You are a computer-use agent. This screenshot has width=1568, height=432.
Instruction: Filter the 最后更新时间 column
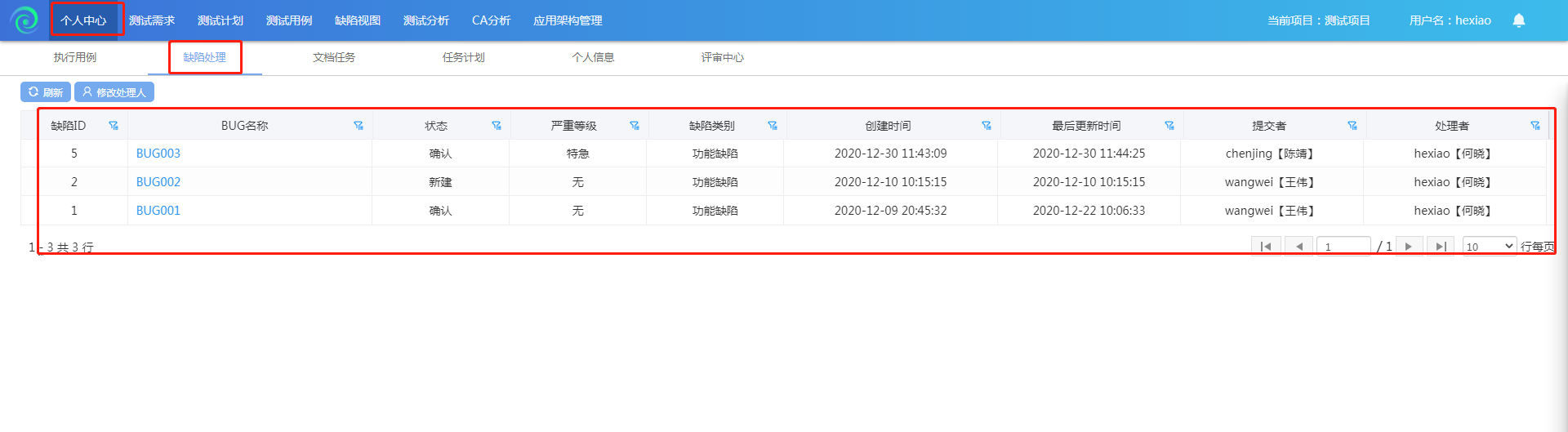pyautogui.click(x=1169, y=126)
